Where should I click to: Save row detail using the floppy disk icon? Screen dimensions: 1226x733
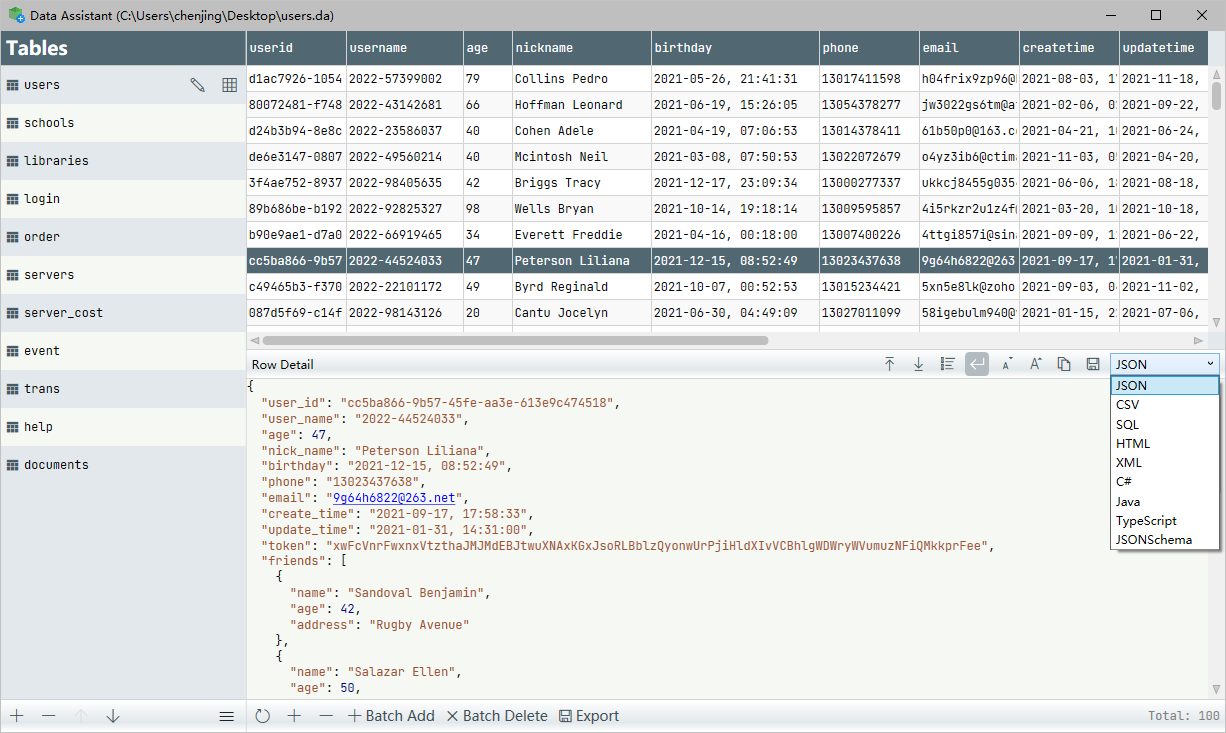pyautogui.click(x=1093, y=364)
